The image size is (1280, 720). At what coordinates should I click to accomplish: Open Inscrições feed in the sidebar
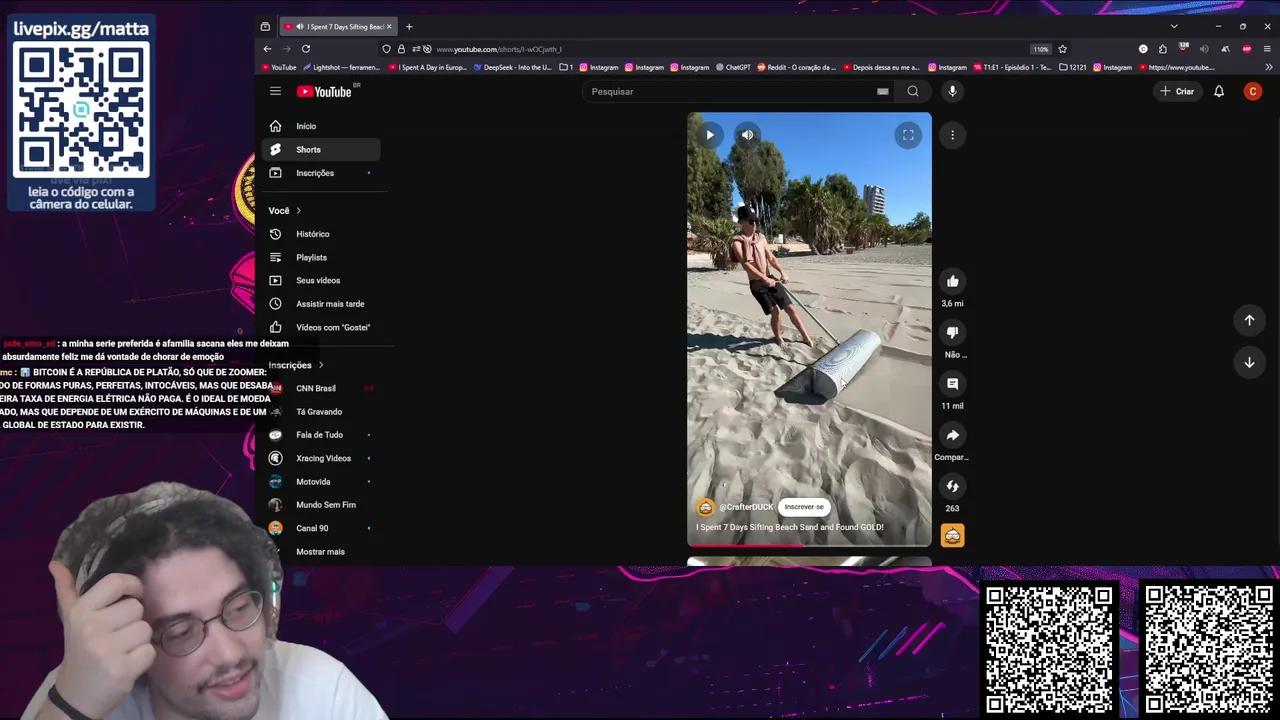pyautogui.click(x=321, y=173)
